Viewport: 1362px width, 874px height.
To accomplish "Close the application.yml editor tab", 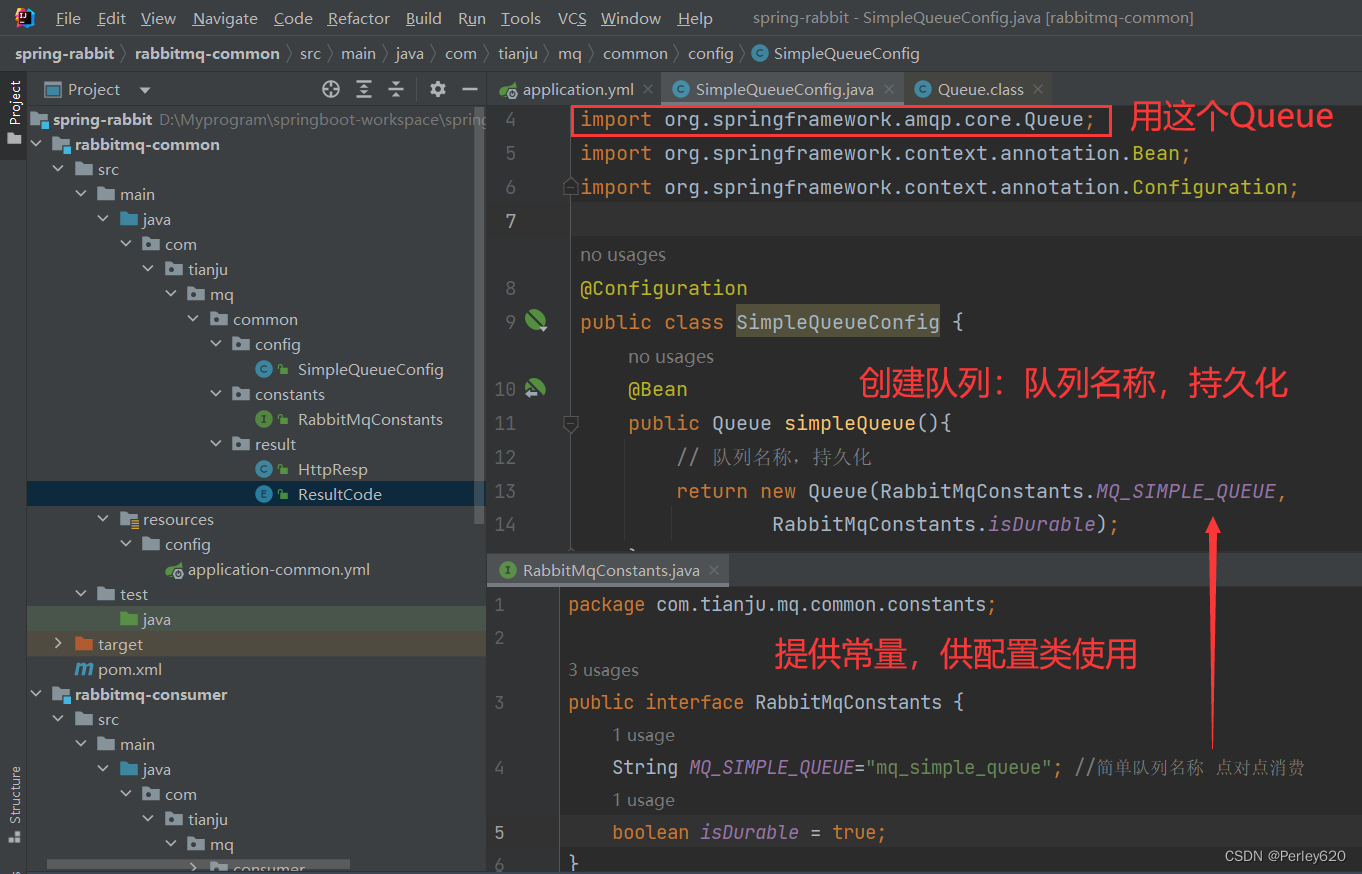I will point(647,89).
